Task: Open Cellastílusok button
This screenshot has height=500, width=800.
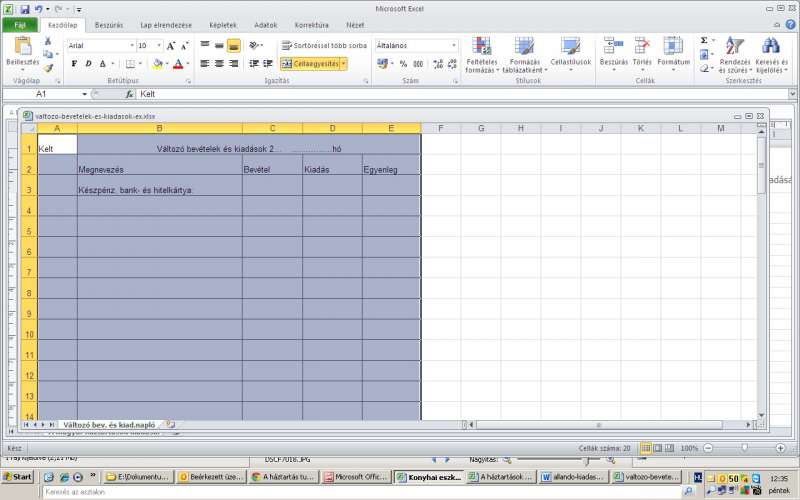Action: 570,55
